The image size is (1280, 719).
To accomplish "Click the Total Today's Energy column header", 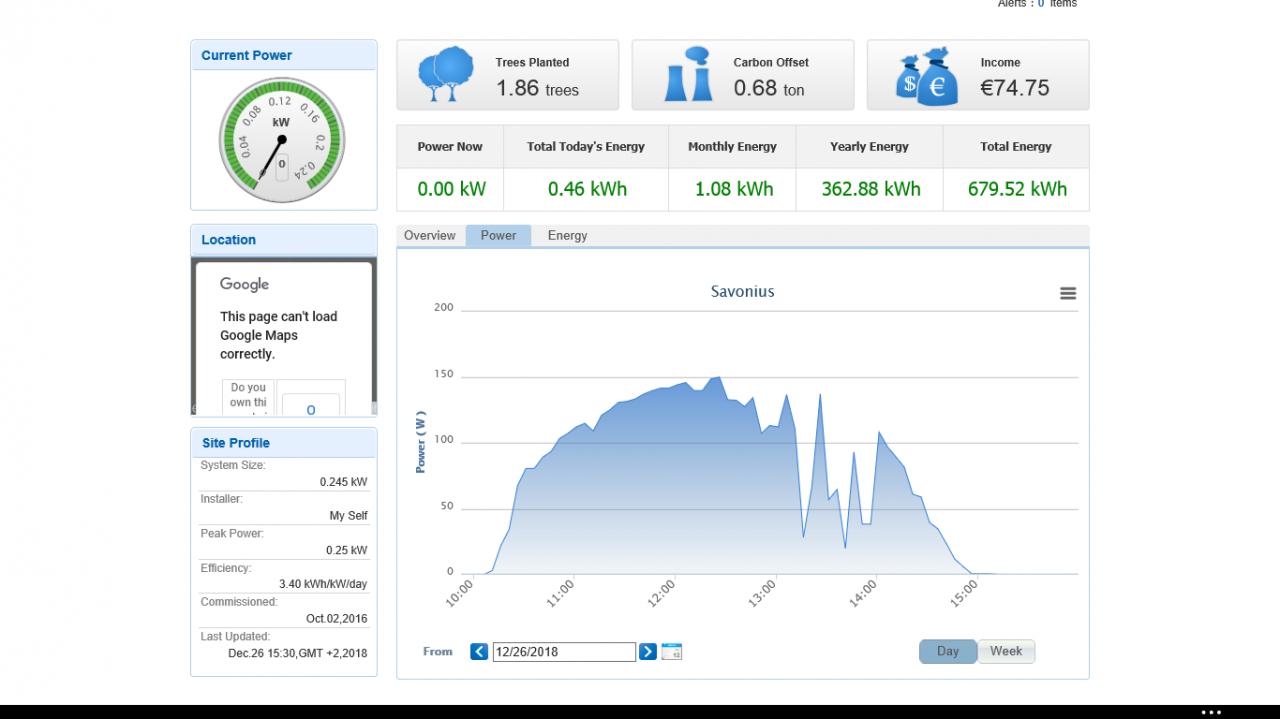I will (x=586, y=147).
